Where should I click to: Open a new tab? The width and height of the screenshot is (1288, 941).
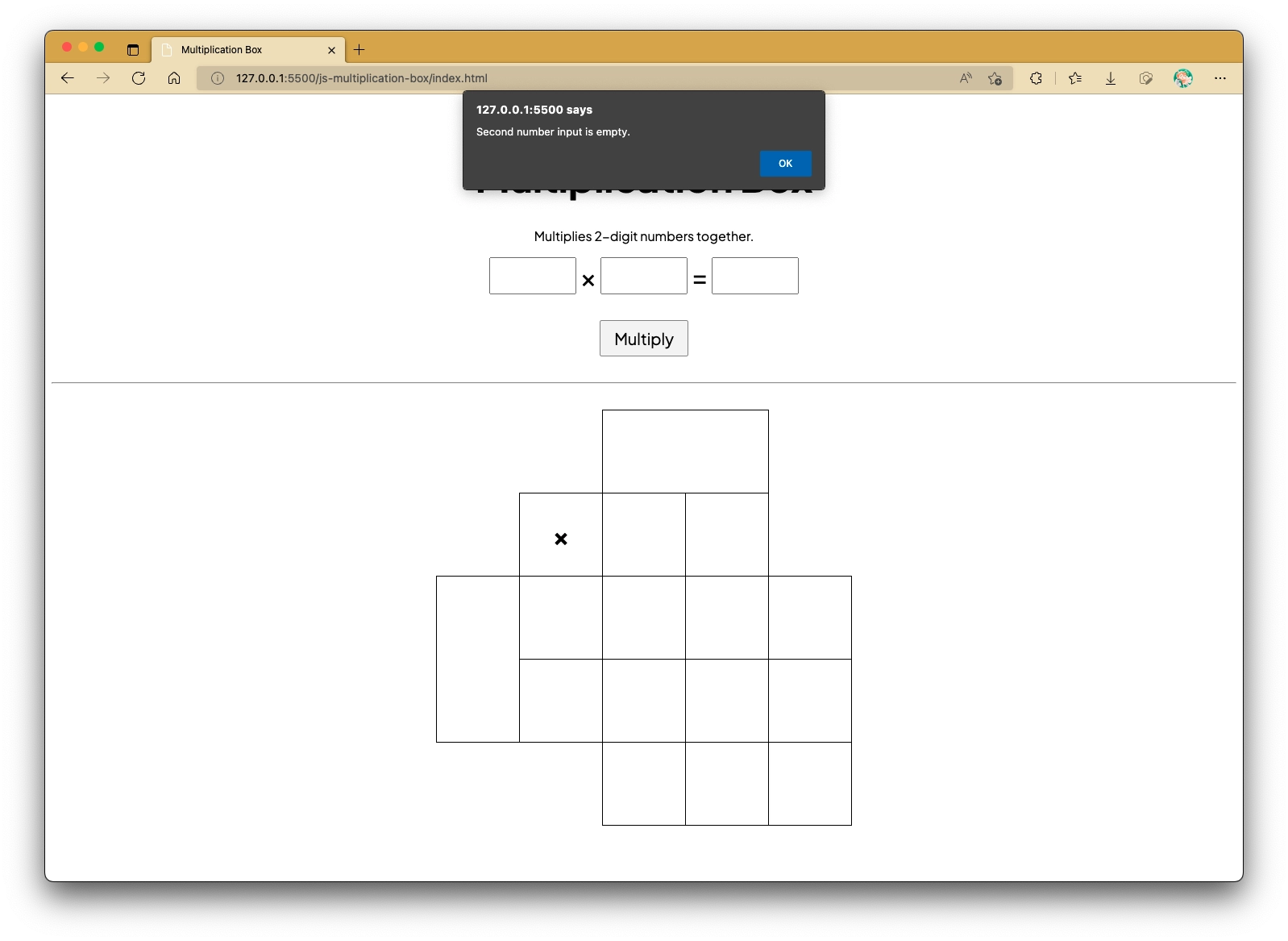pos(359,50)
